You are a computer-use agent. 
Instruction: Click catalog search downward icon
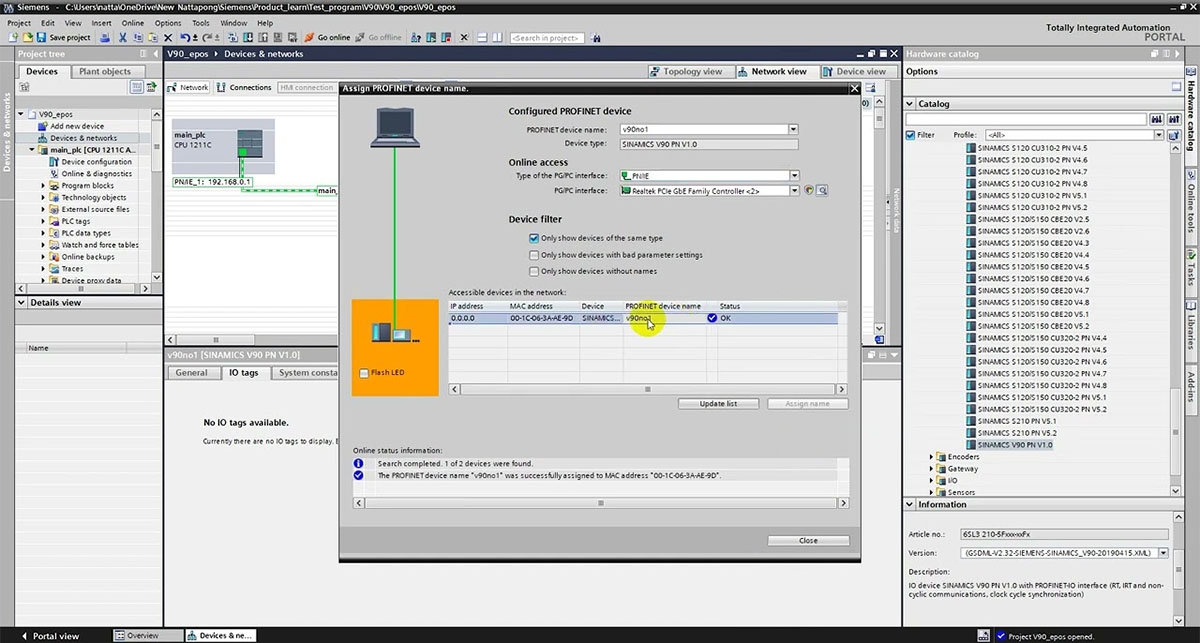tap(1157, 119)
